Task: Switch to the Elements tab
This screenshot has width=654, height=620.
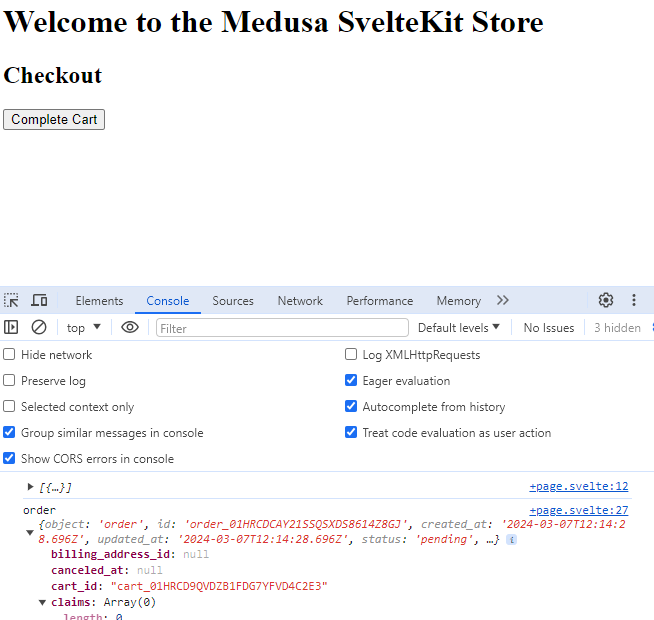Action: coord(99,301)
